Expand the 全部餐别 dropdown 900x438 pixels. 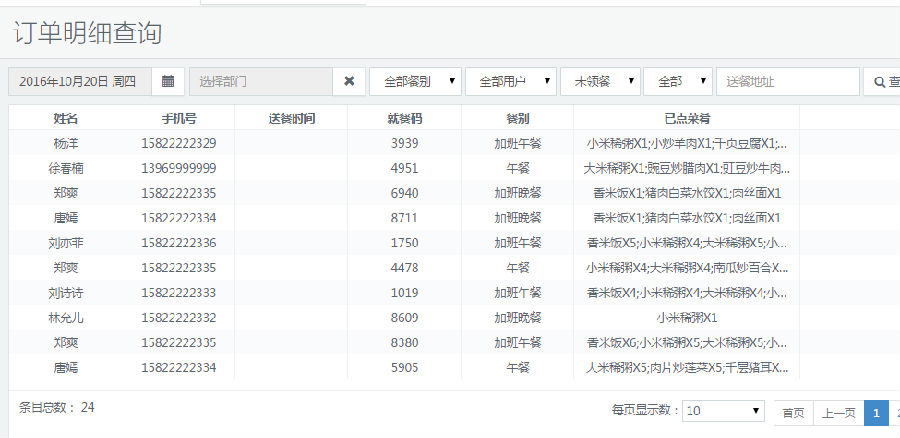414,81
